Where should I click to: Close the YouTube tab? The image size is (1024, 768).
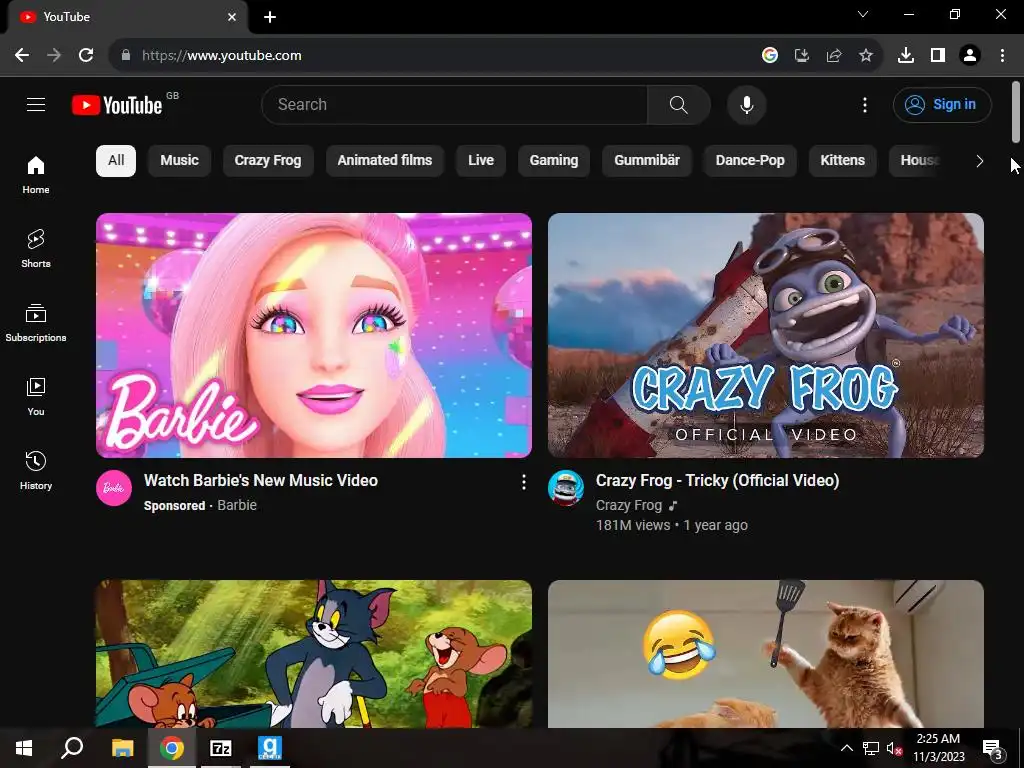232,17
